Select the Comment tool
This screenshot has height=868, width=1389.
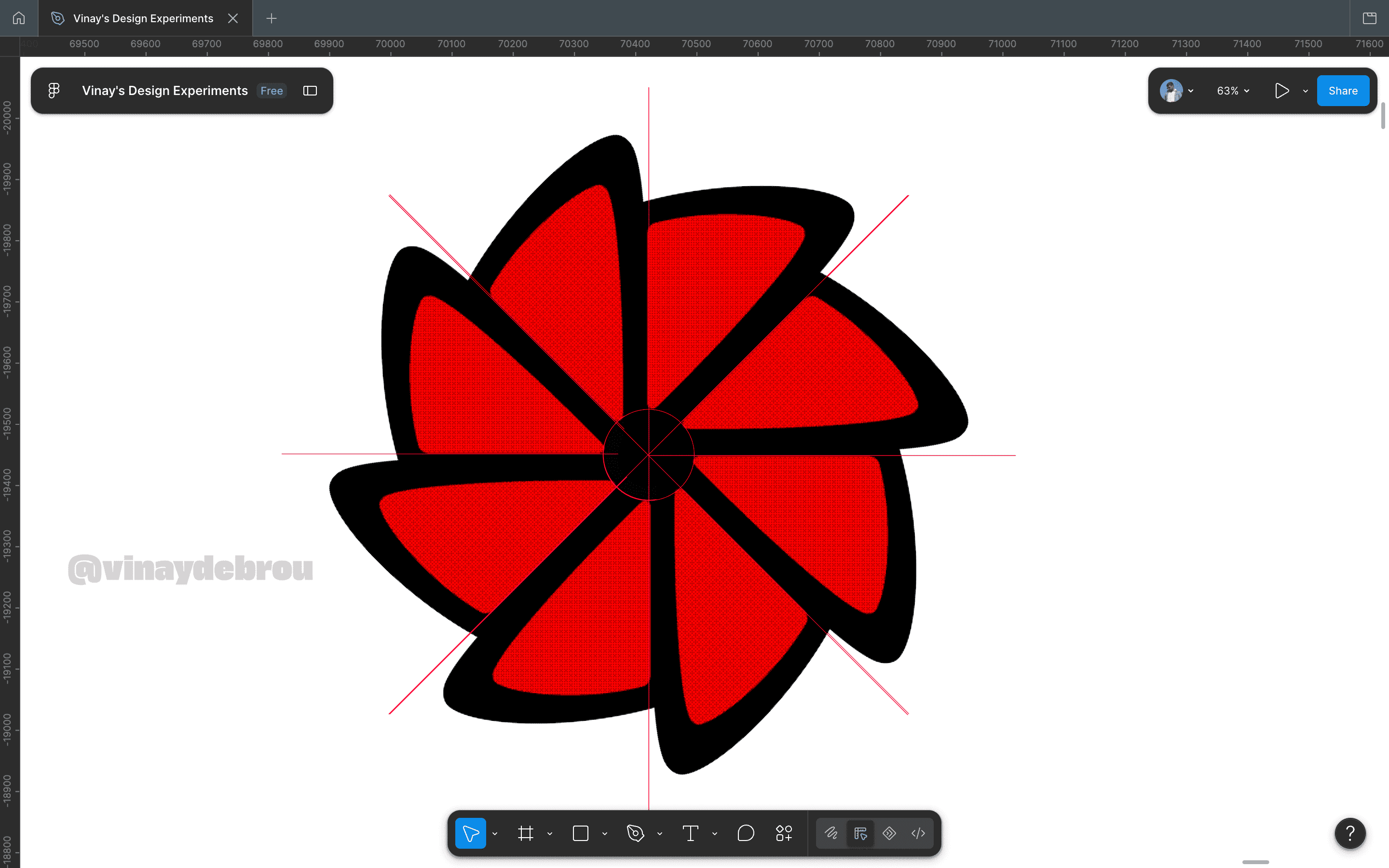(x=746, y=833)
